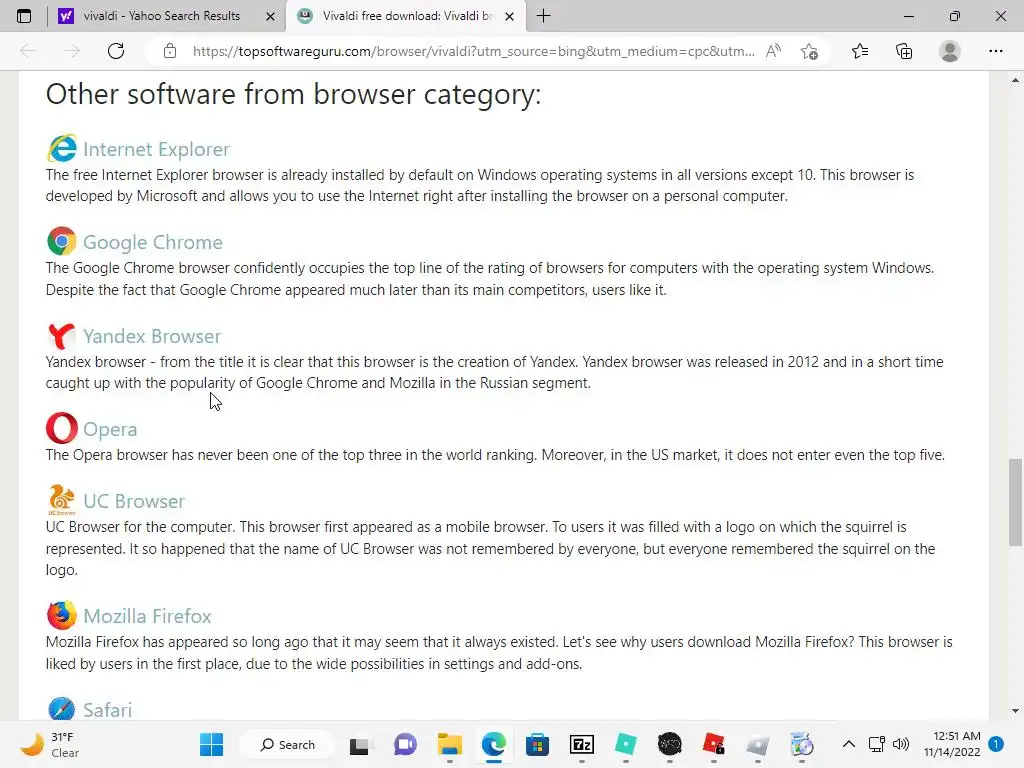View site information lock icon
Viewport: 1024px width, 768px height.
pos(170,51)
